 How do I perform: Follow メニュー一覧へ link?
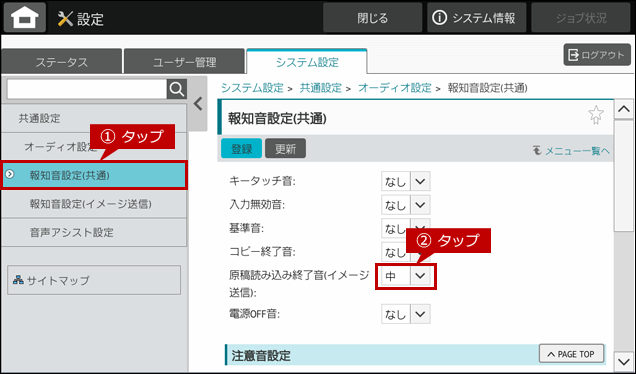(x=572, y=151)
